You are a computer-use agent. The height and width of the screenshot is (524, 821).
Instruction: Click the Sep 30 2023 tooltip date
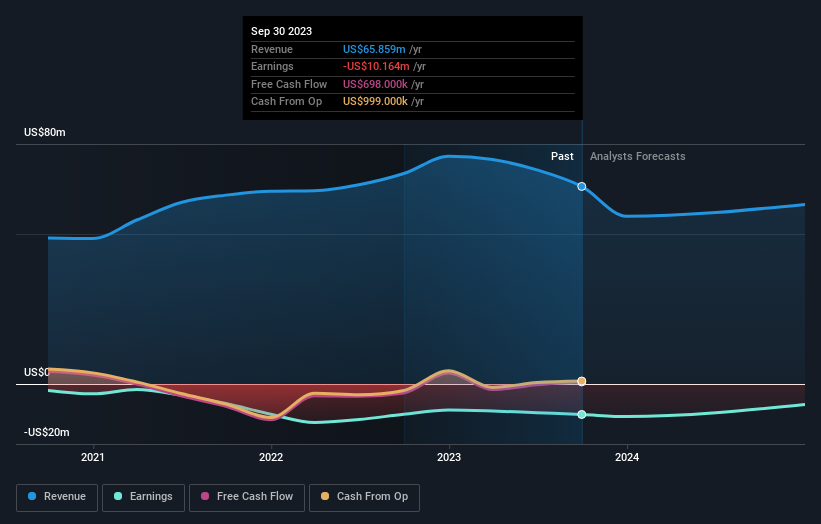281,31
